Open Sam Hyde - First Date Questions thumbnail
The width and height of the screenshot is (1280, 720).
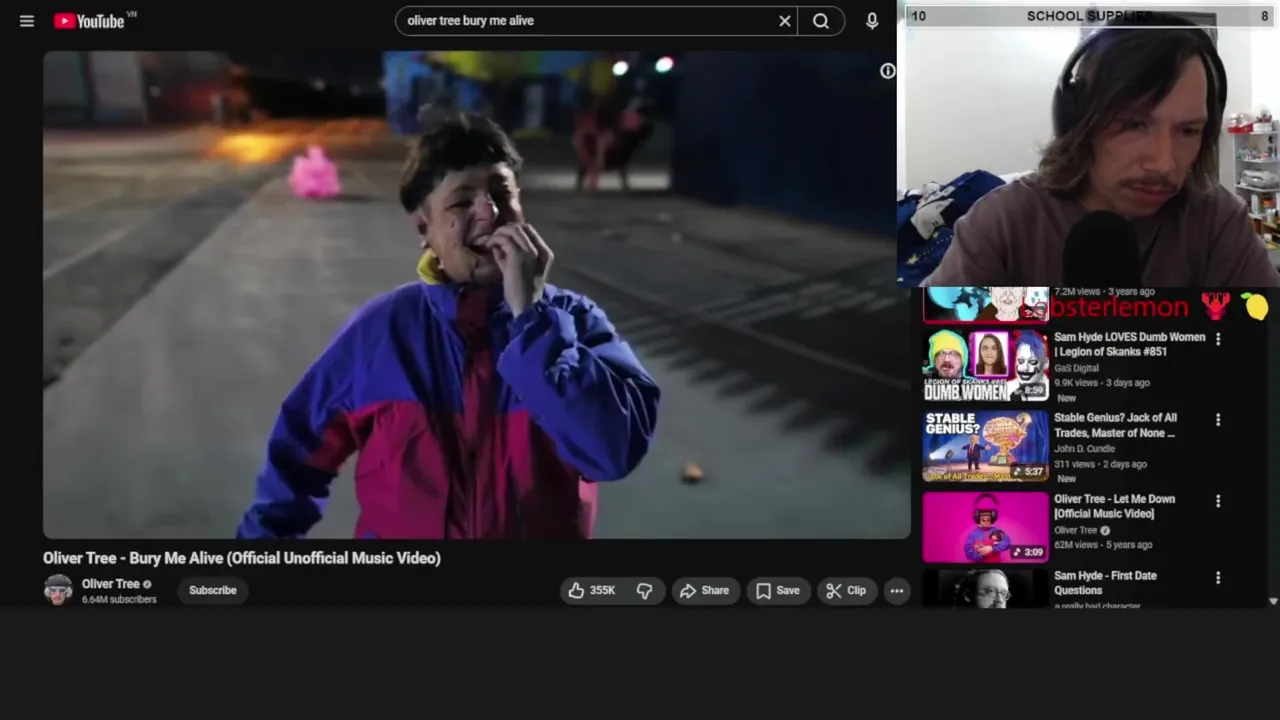coord(985,589)
